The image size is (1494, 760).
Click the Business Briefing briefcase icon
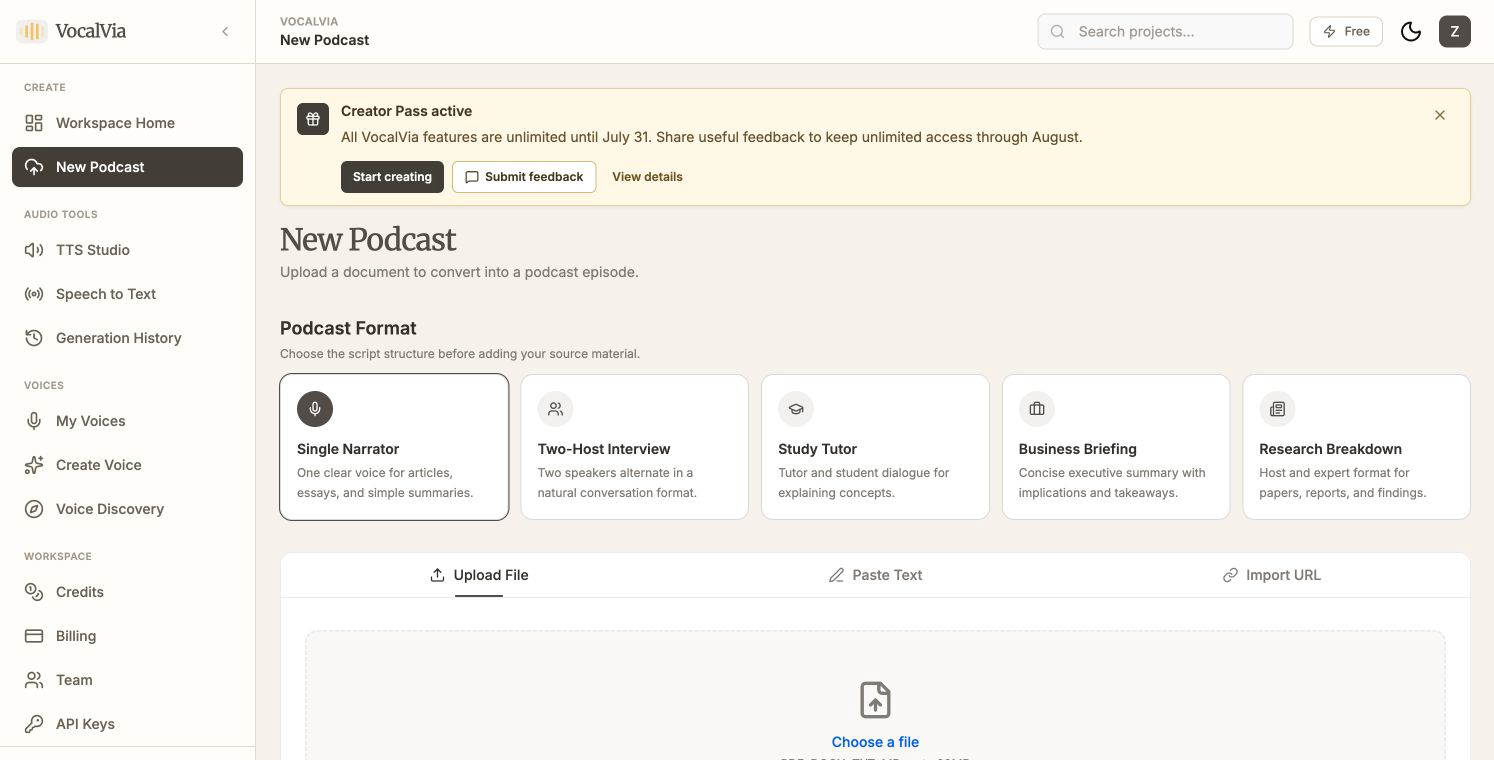(1037, 409)
